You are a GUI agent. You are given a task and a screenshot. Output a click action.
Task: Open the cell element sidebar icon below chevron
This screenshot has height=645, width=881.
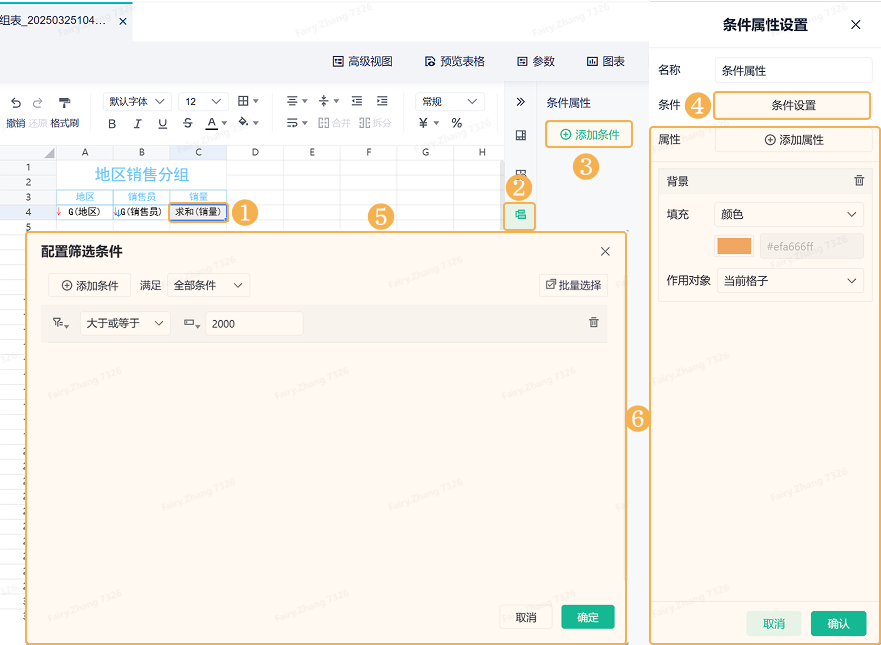click(x=521, y=135)
